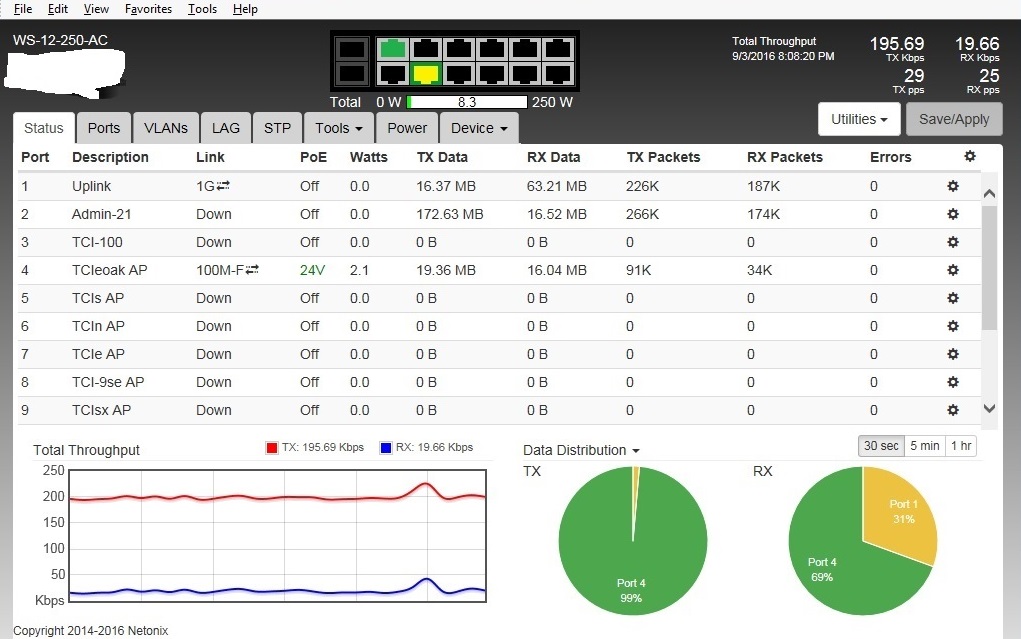Image resolution: width=1021 pixels, height=639 pixels.
Task: Click the gear icon for port 1 Uplink
Action: 952,186
